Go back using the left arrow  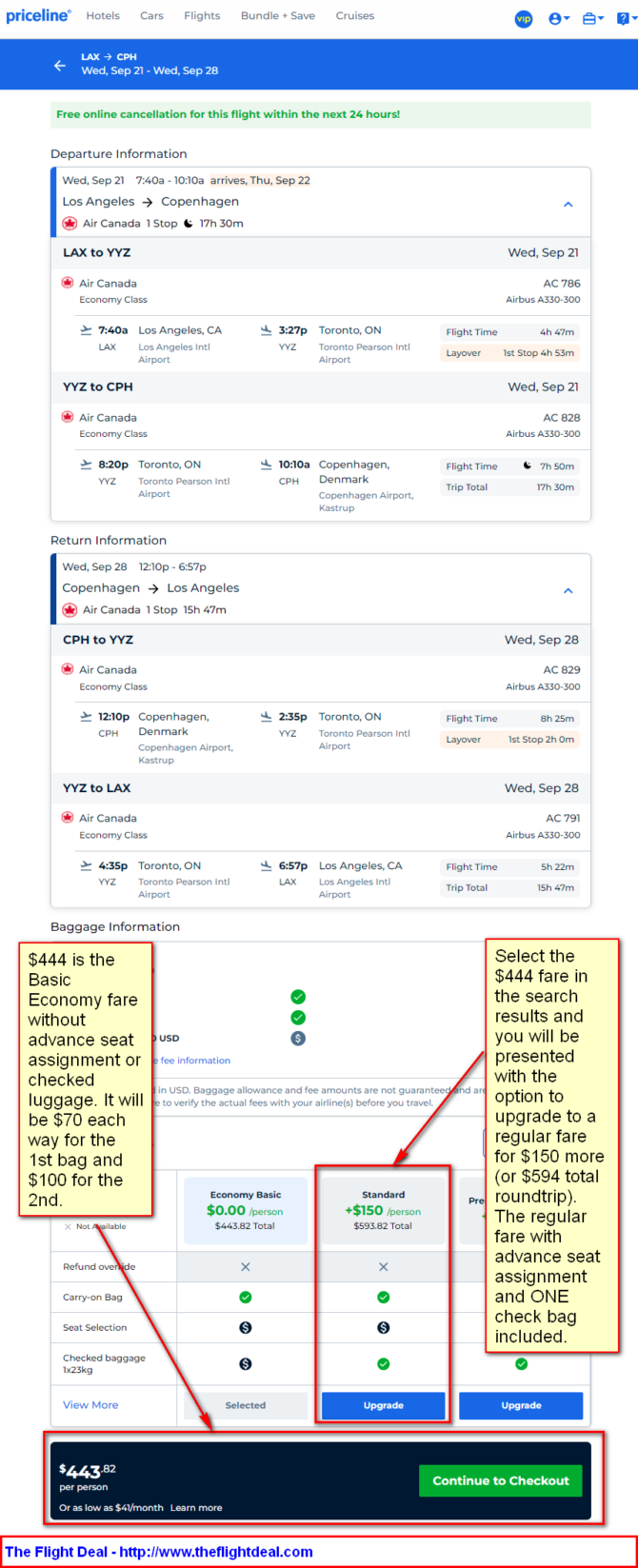pyautogui.click(x=60, y=66)
